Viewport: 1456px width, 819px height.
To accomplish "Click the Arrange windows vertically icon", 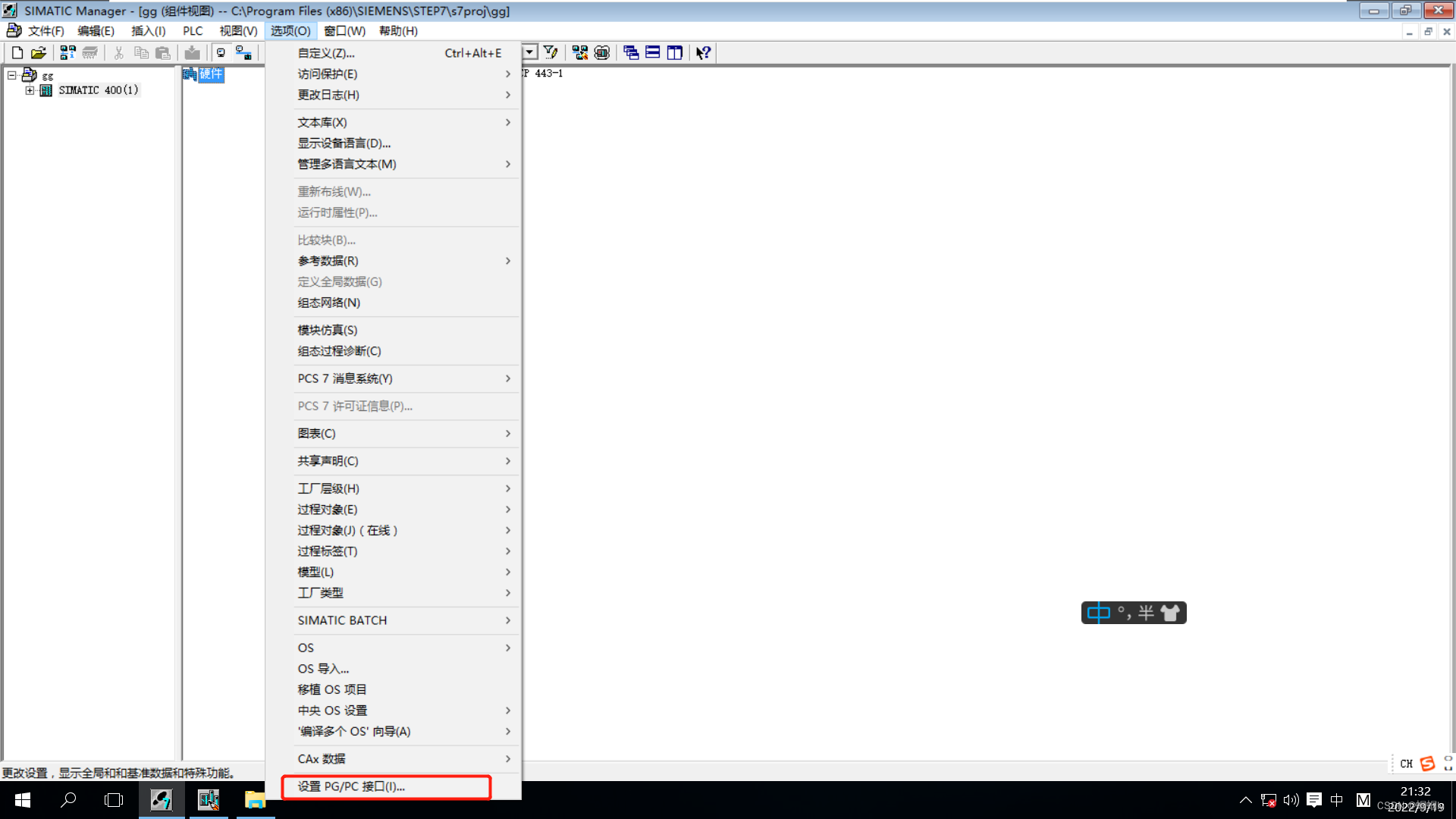I will click(674, 52).
